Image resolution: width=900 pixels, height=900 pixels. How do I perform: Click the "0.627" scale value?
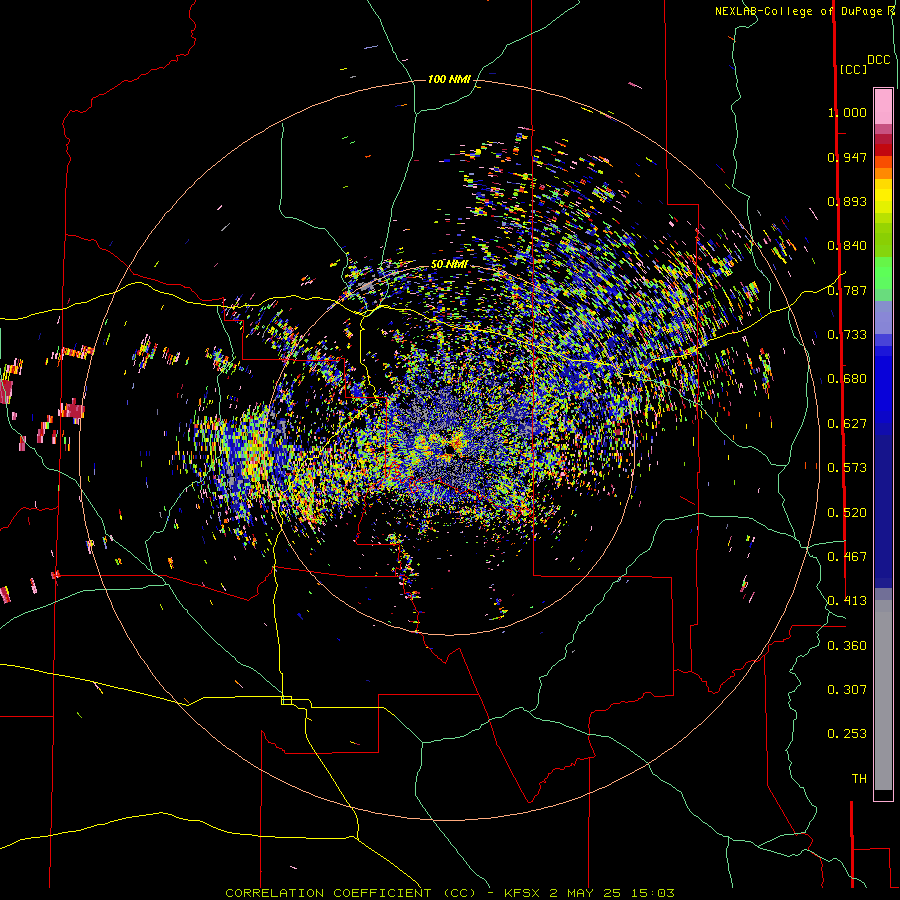[x=847, y=424]
